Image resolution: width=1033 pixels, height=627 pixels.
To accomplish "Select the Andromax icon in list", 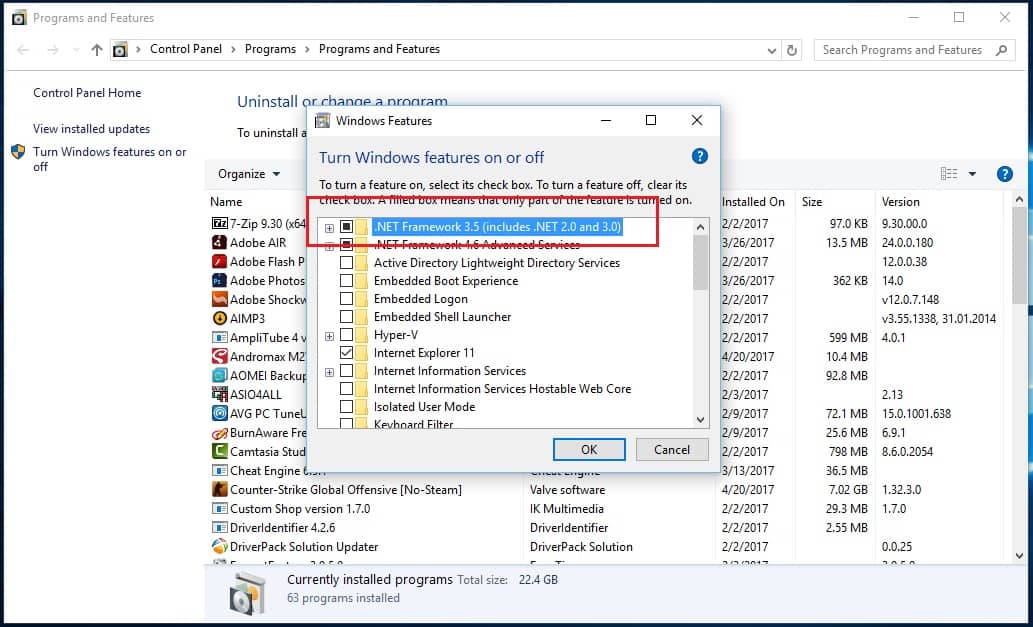I will pos(219,356).
